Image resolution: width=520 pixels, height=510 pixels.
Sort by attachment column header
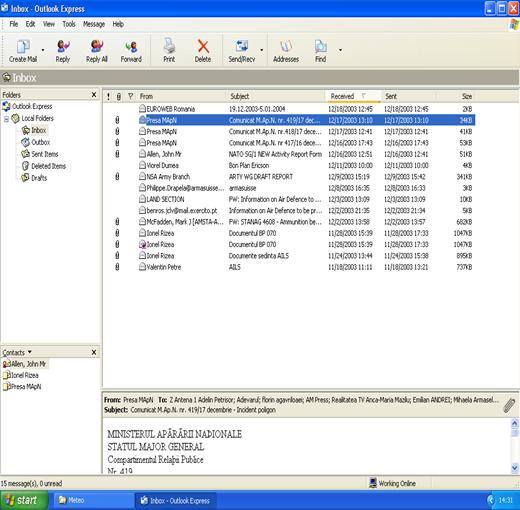pos(119,97)
